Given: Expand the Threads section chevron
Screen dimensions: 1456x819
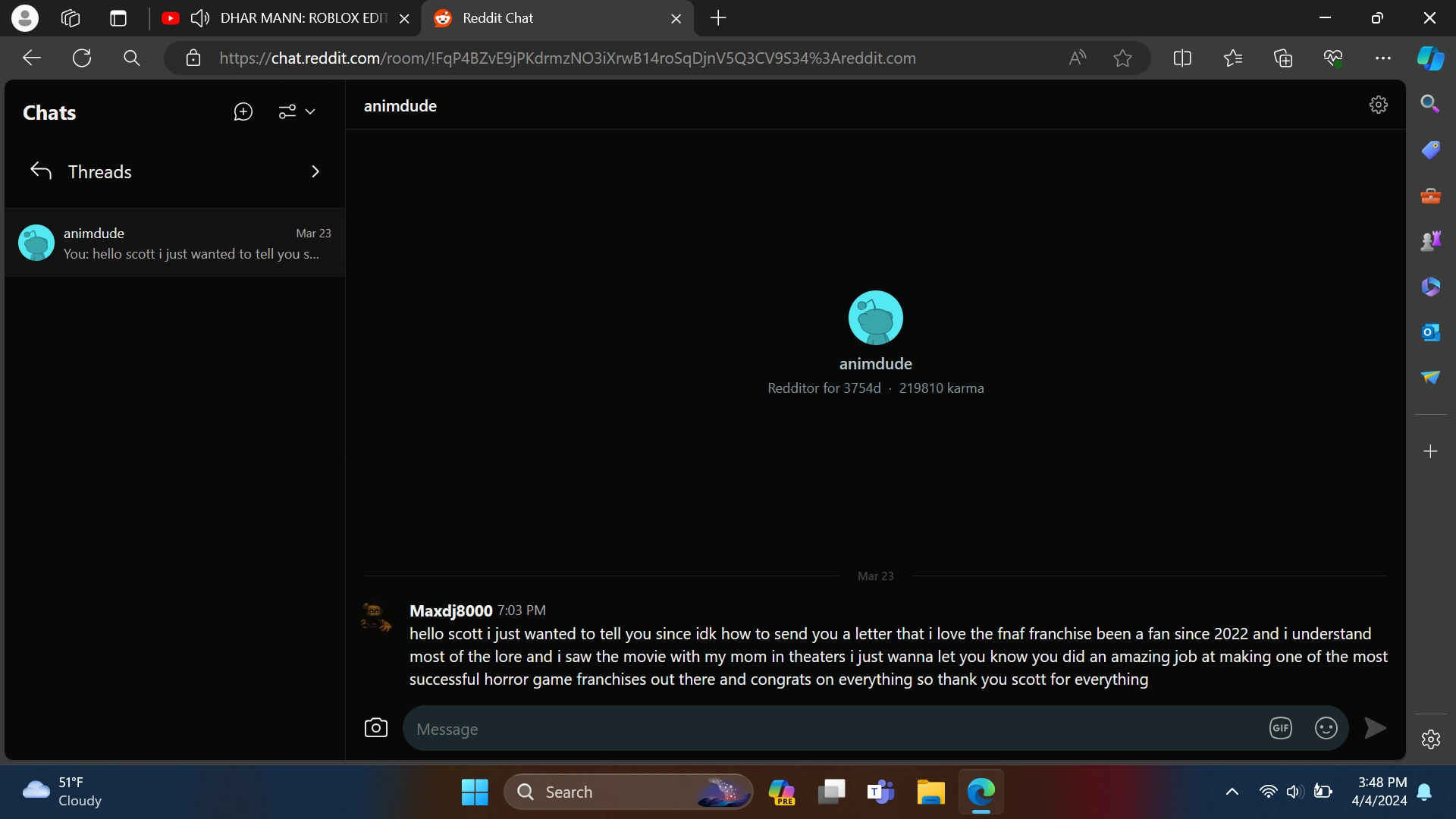Looking at the screenshot, I should point(315,172).
